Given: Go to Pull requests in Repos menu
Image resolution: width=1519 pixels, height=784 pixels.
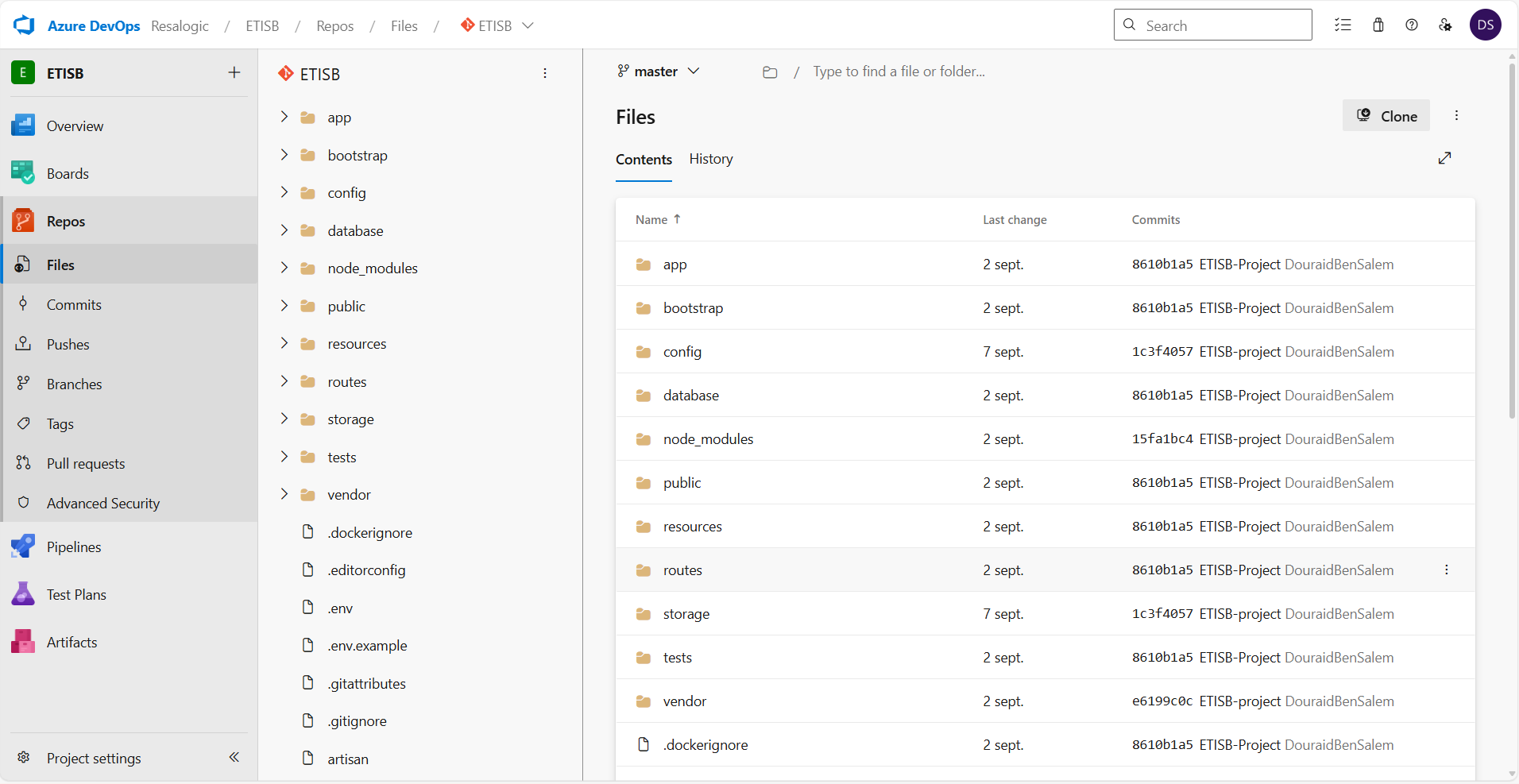Looking at the screenshot, I should pyautogui.click(x=86, y=463).
